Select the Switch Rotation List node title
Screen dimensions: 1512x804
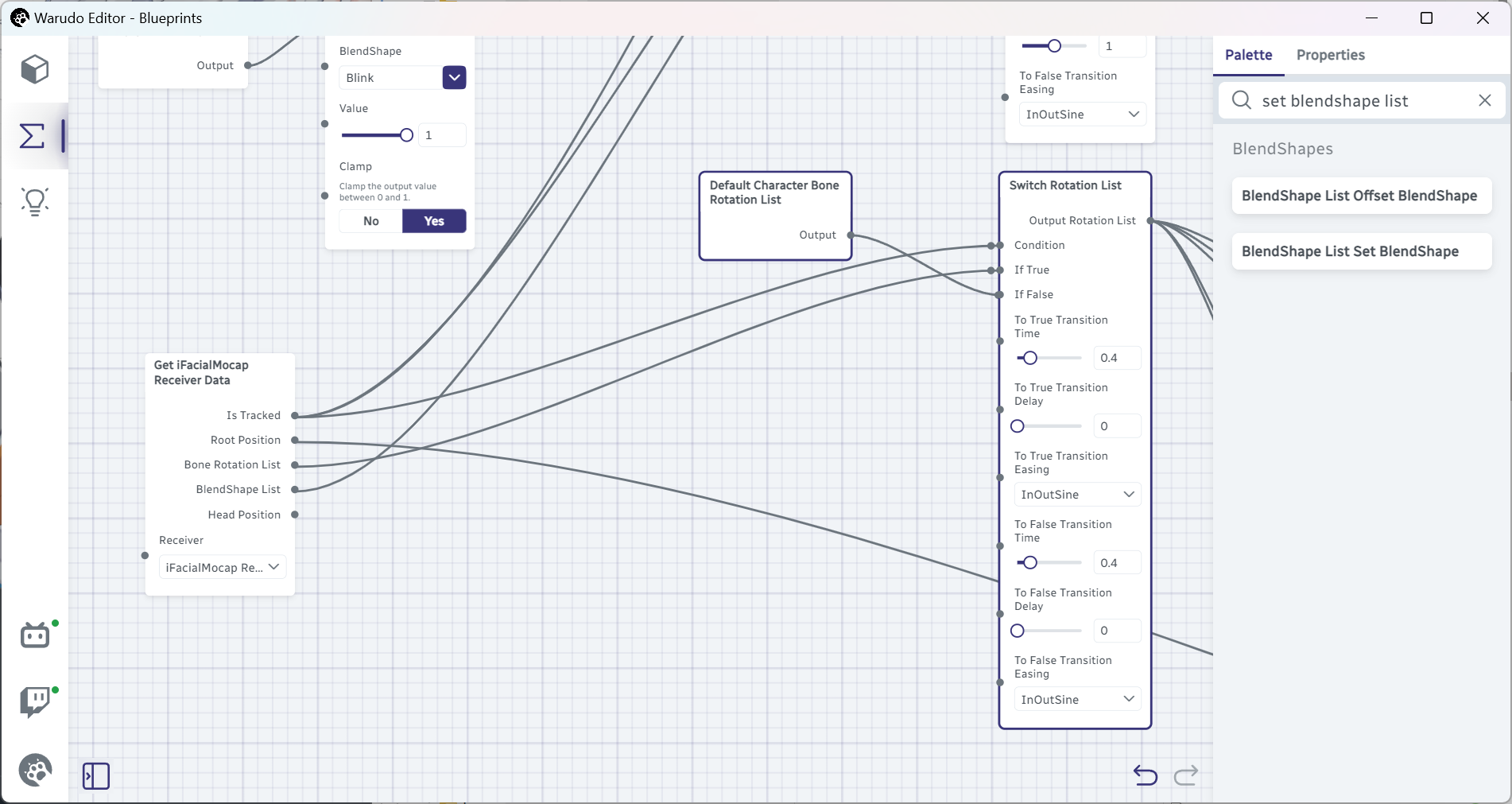[1065, 185]
